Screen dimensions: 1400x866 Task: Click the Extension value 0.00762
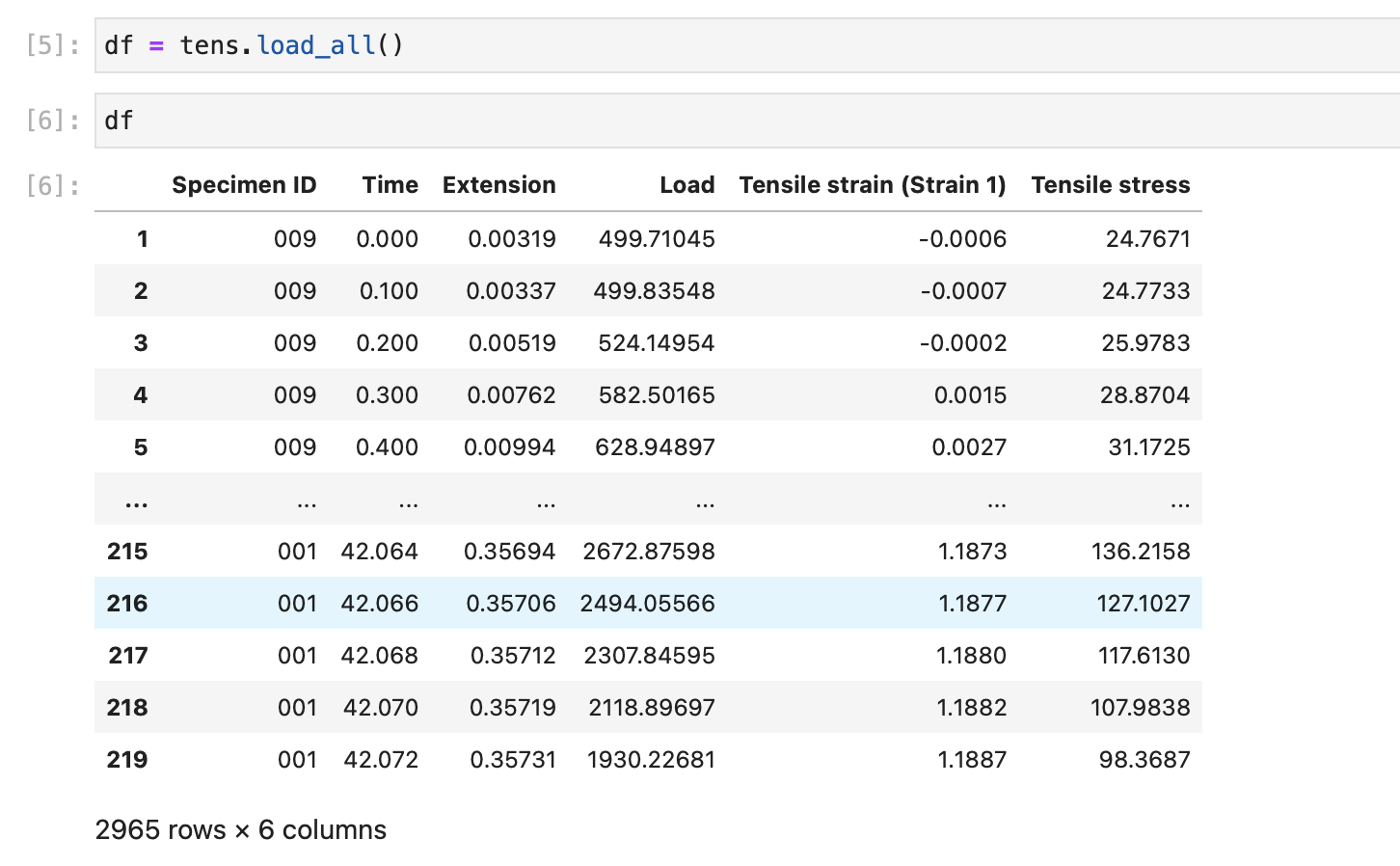pos(511,395)
